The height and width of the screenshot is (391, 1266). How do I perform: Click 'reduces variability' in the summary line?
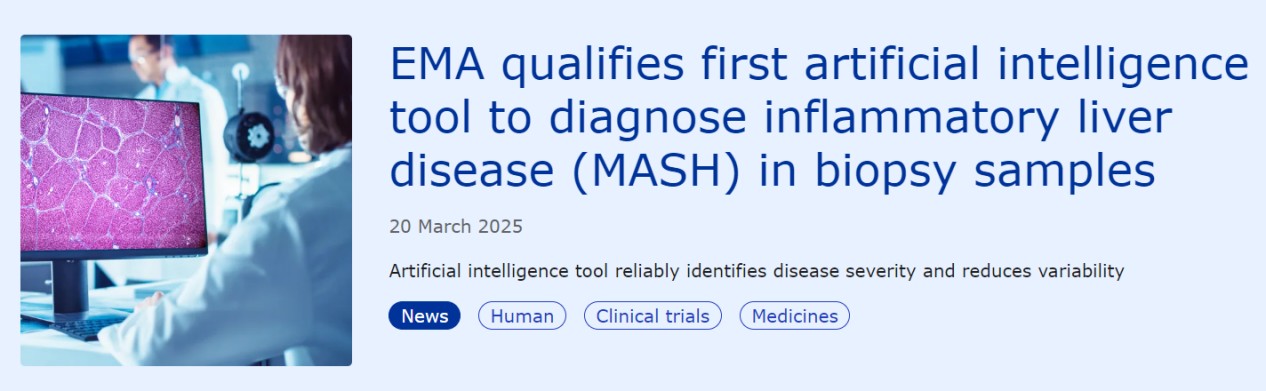(x=1039, y=271)
